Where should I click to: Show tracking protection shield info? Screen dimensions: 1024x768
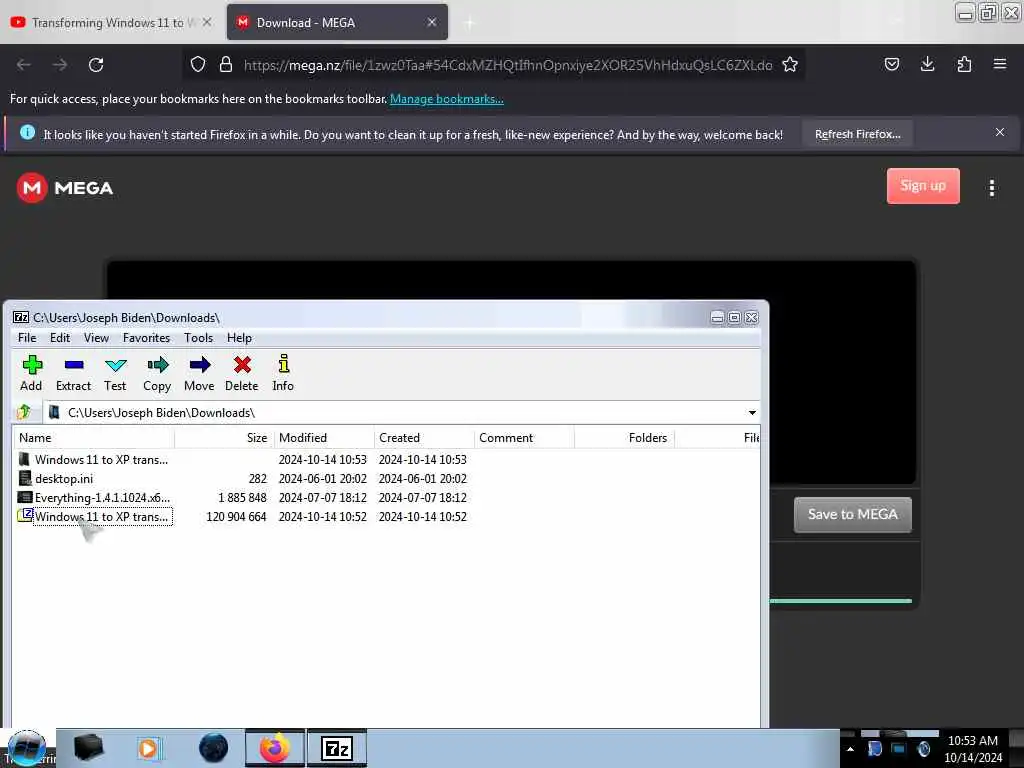198,65
